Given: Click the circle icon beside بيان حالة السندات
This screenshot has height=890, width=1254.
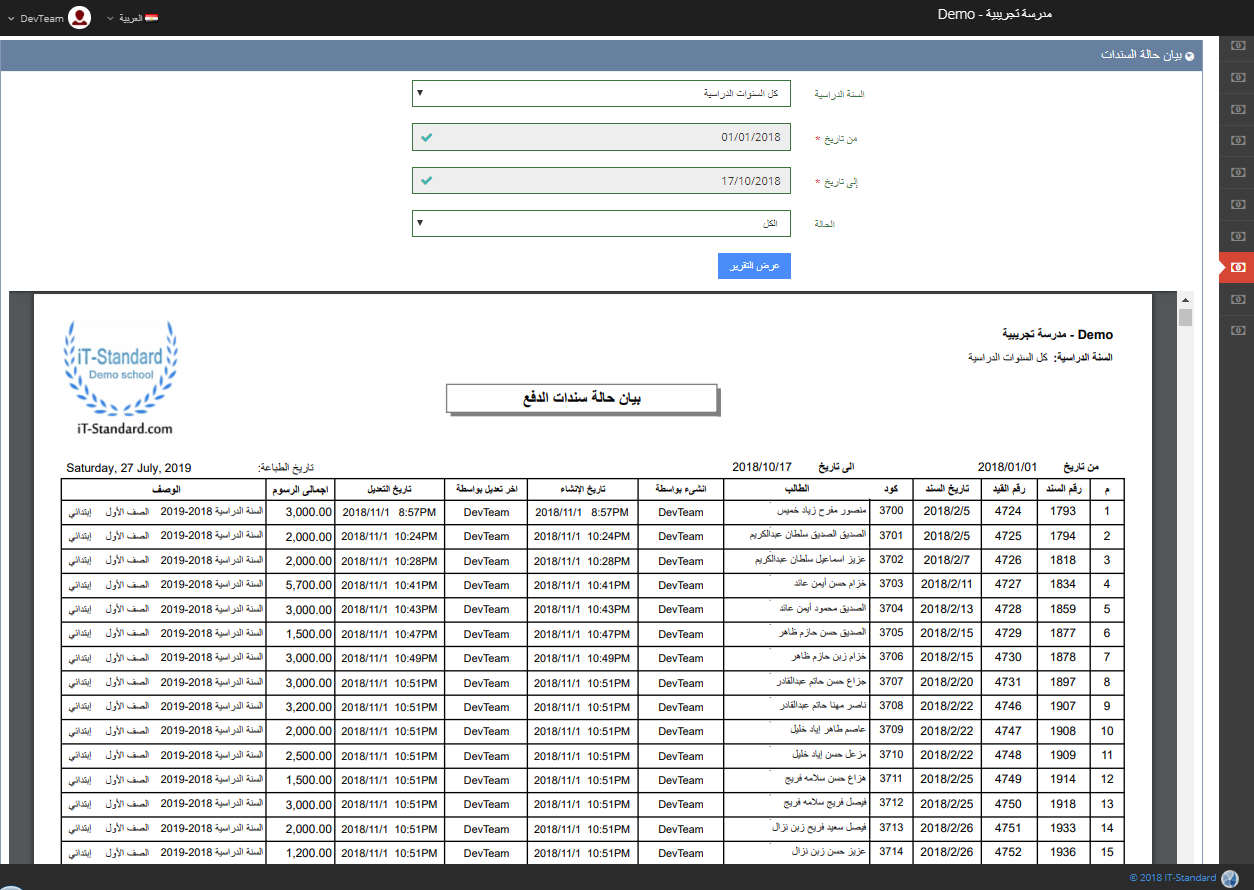Looking at the screenshot, I should pyautogui.click(x=1189, y=57).
